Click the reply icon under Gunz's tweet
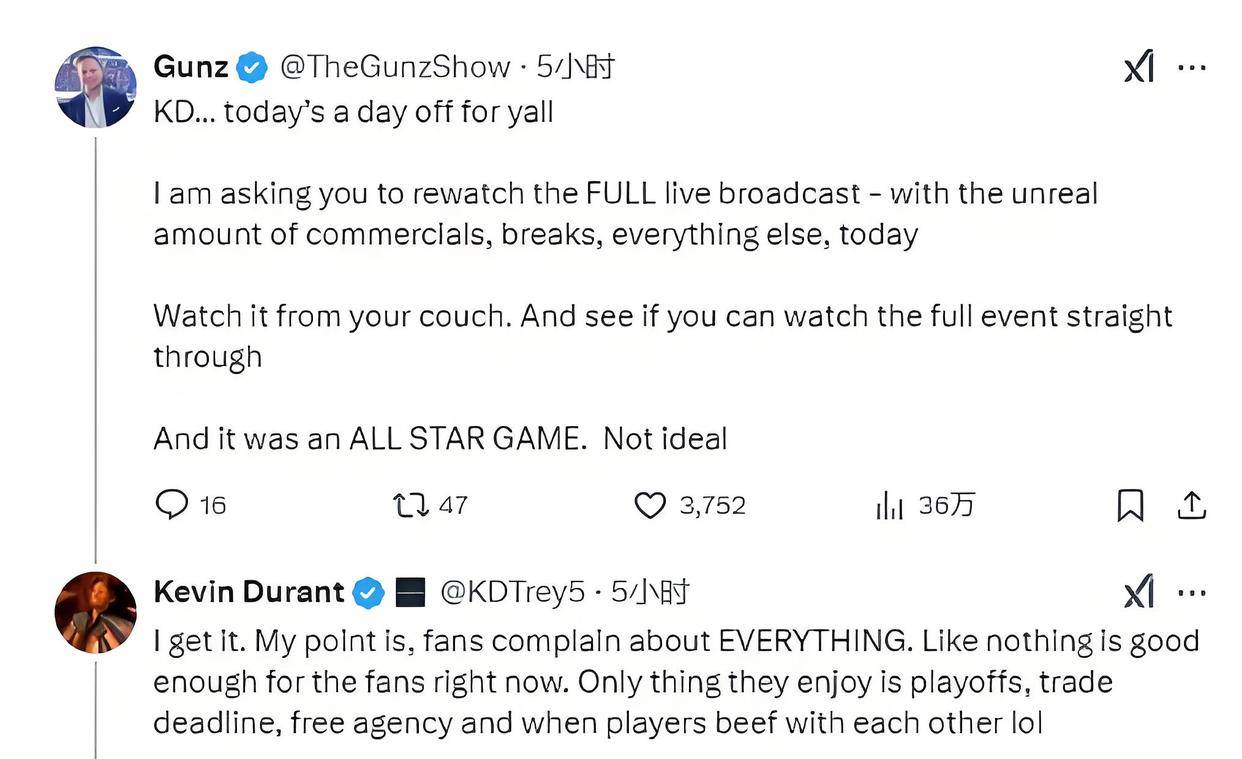Viewport: 1242px width, 759px height. coord(172,505)
